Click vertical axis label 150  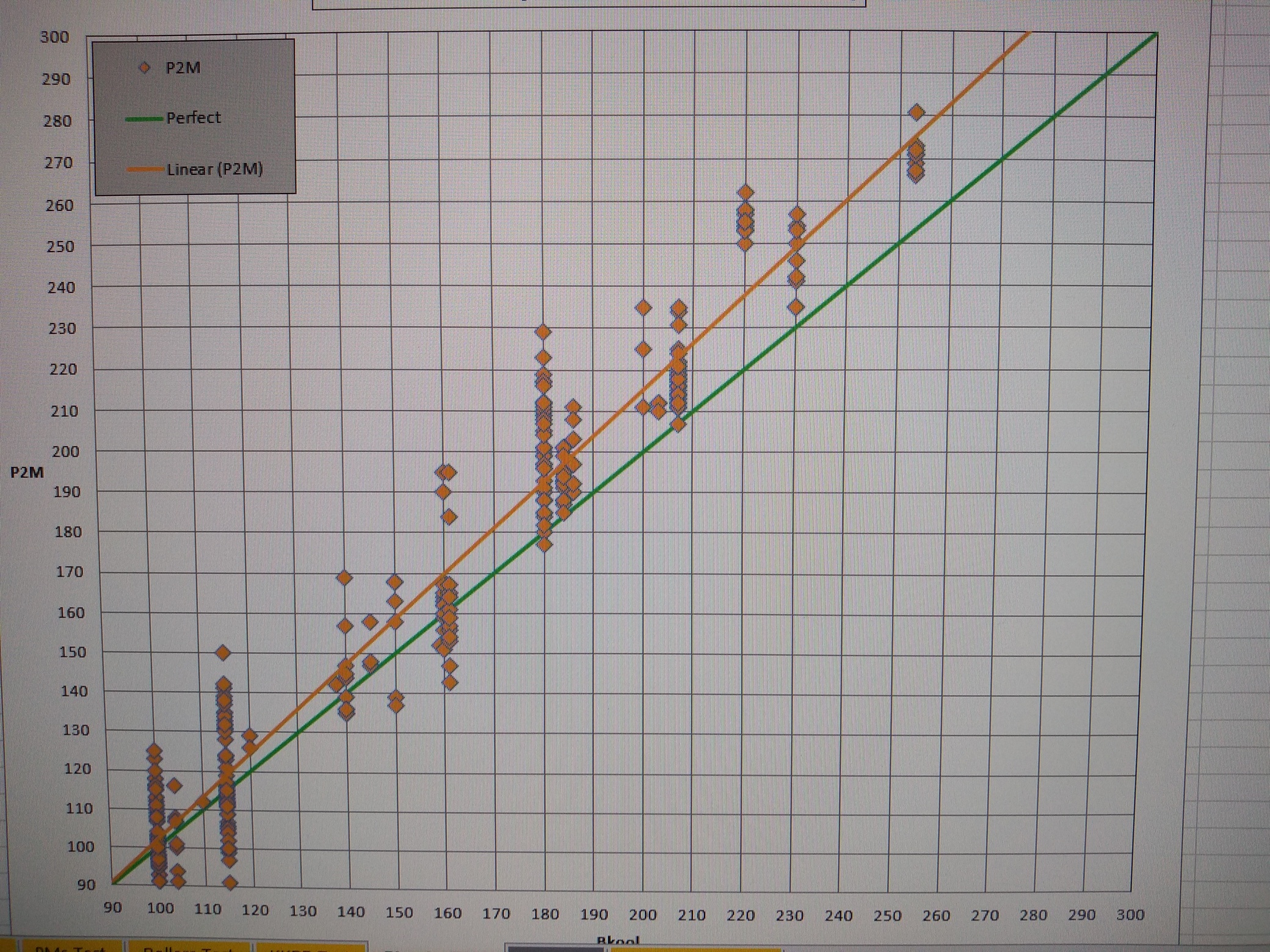pos(71,652)
